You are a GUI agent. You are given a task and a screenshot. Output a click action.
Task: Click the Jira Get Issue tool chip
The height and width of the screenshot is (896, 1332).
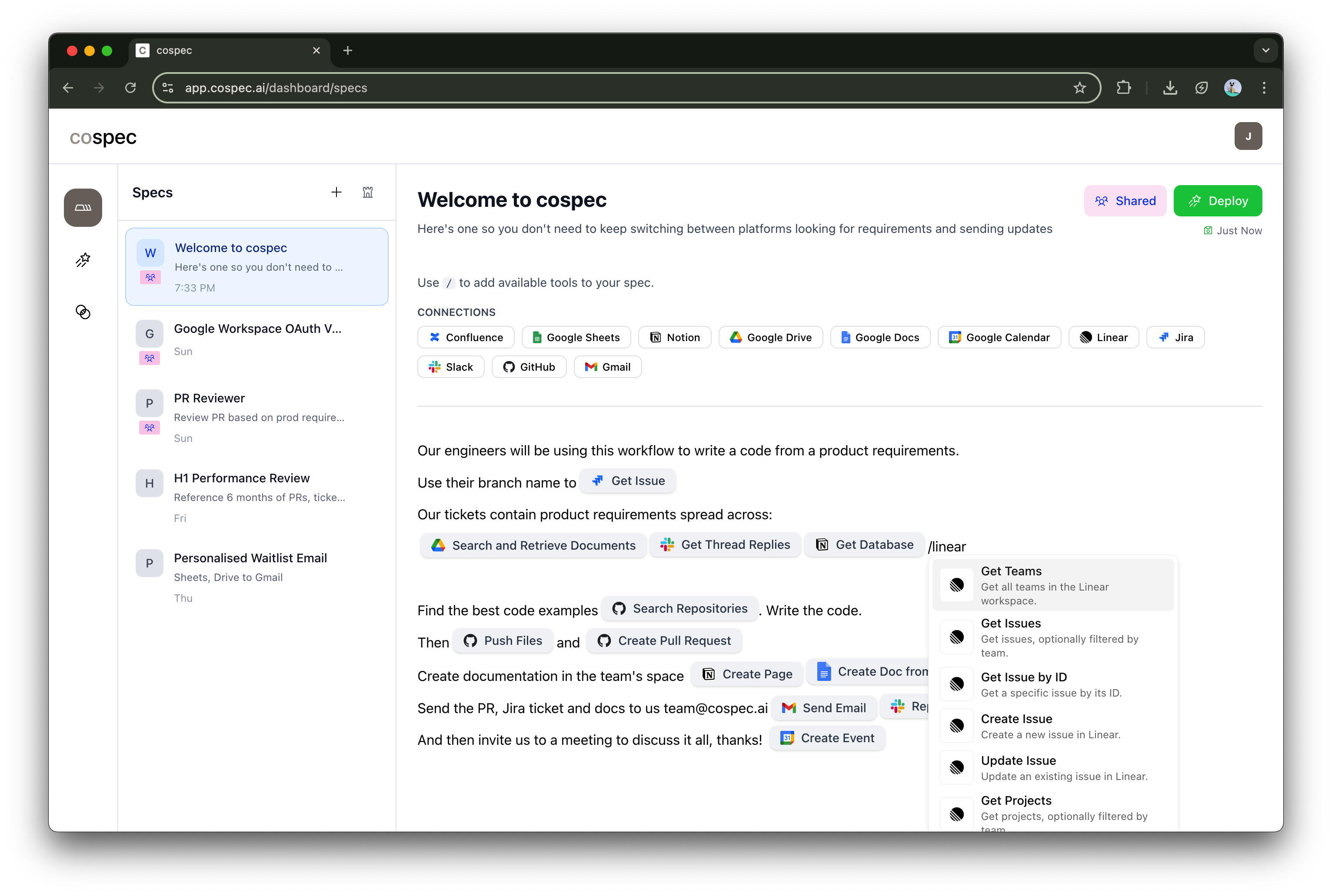pyautogui.click(x=628, y=481)
